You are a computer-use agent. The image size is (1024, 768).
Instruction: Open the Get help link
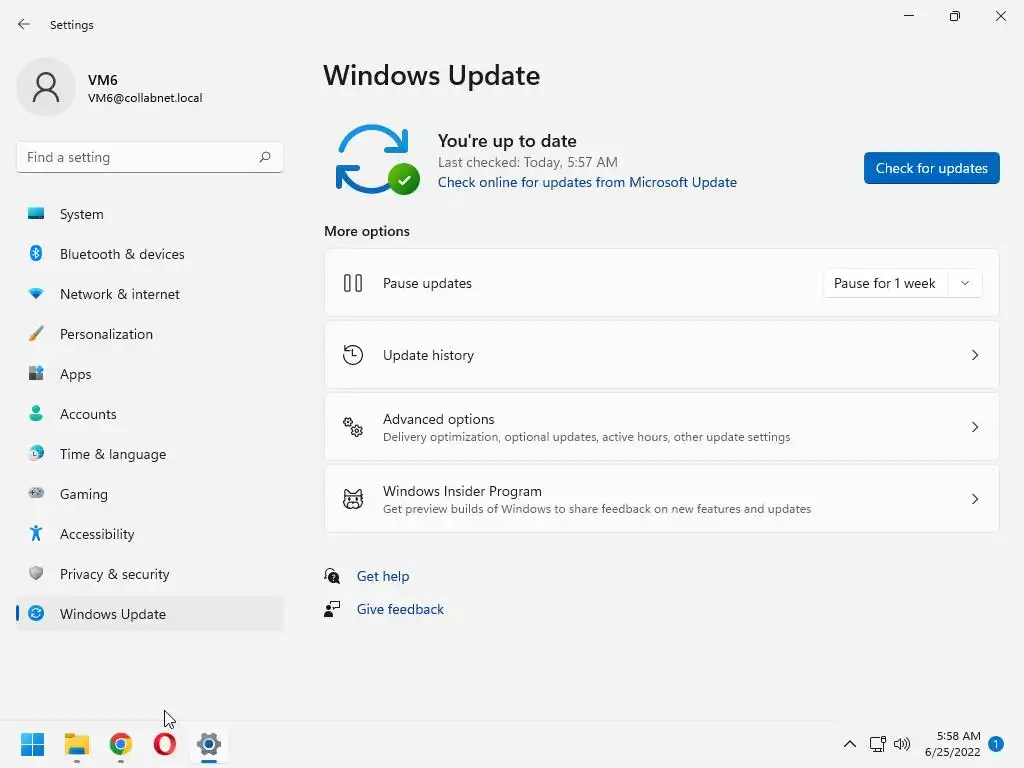(x=383, y=576)
